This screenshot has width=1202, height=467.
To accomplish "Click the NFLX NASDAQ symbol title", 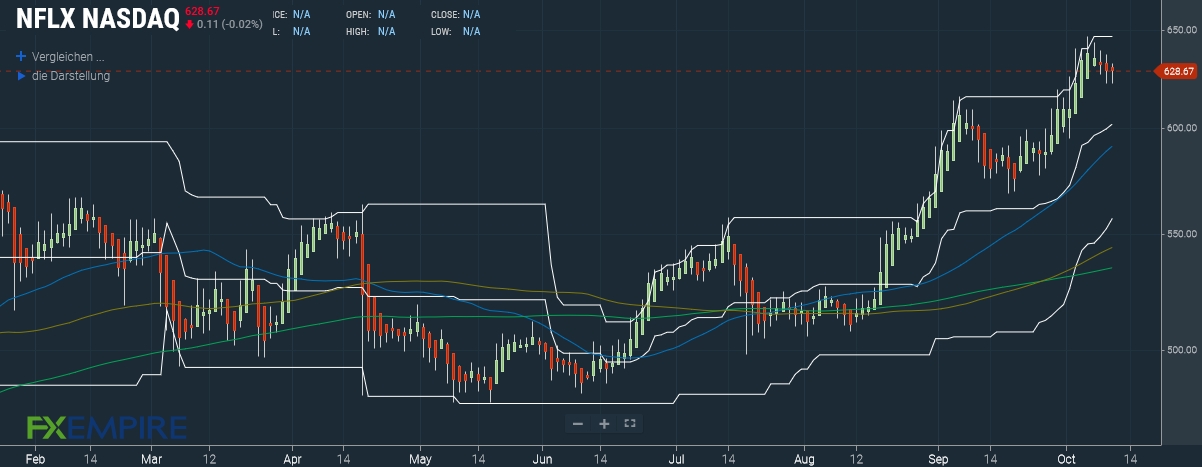I will click(98, 18).
